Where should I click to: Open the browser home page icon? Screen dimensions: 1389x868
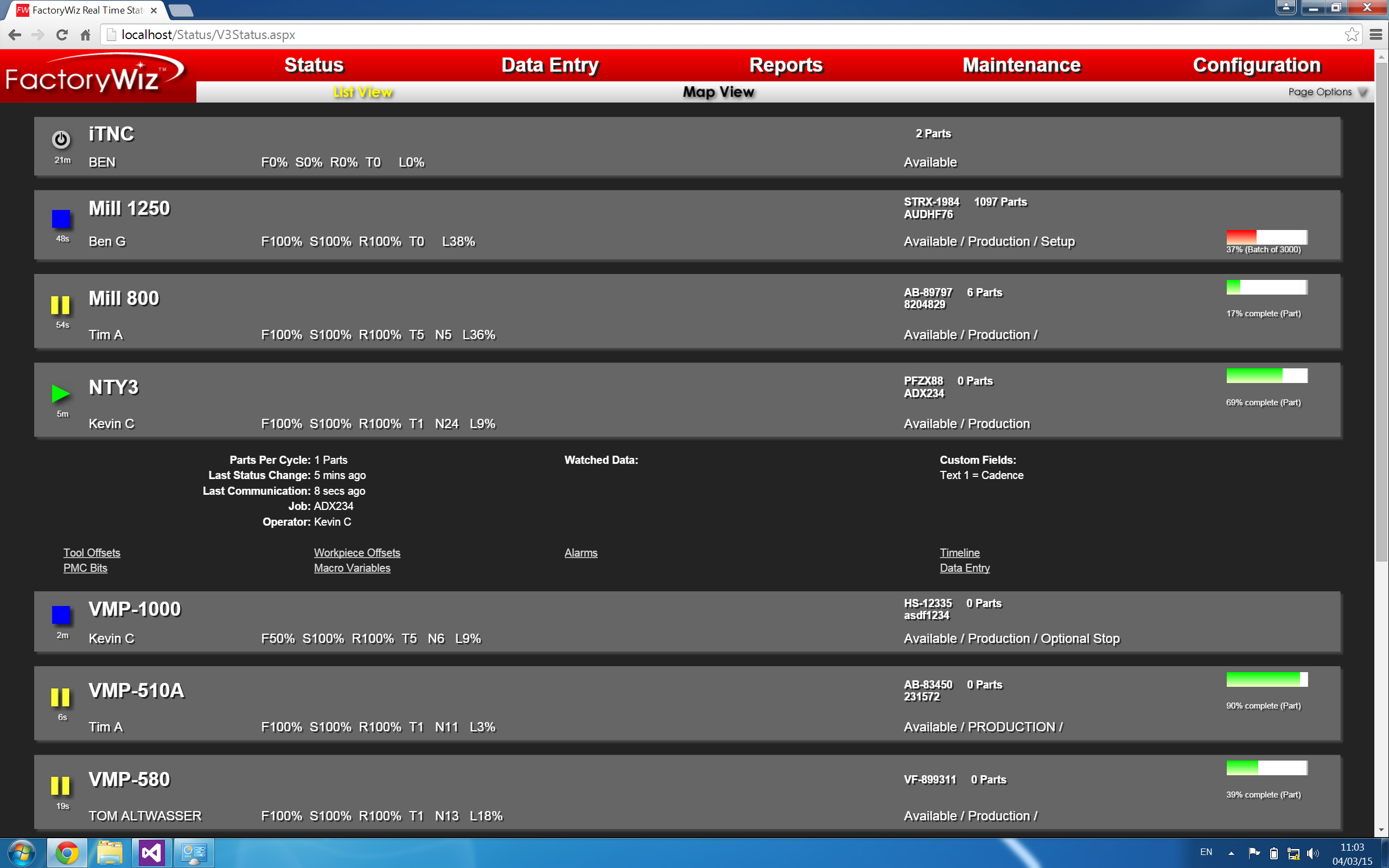86,35
